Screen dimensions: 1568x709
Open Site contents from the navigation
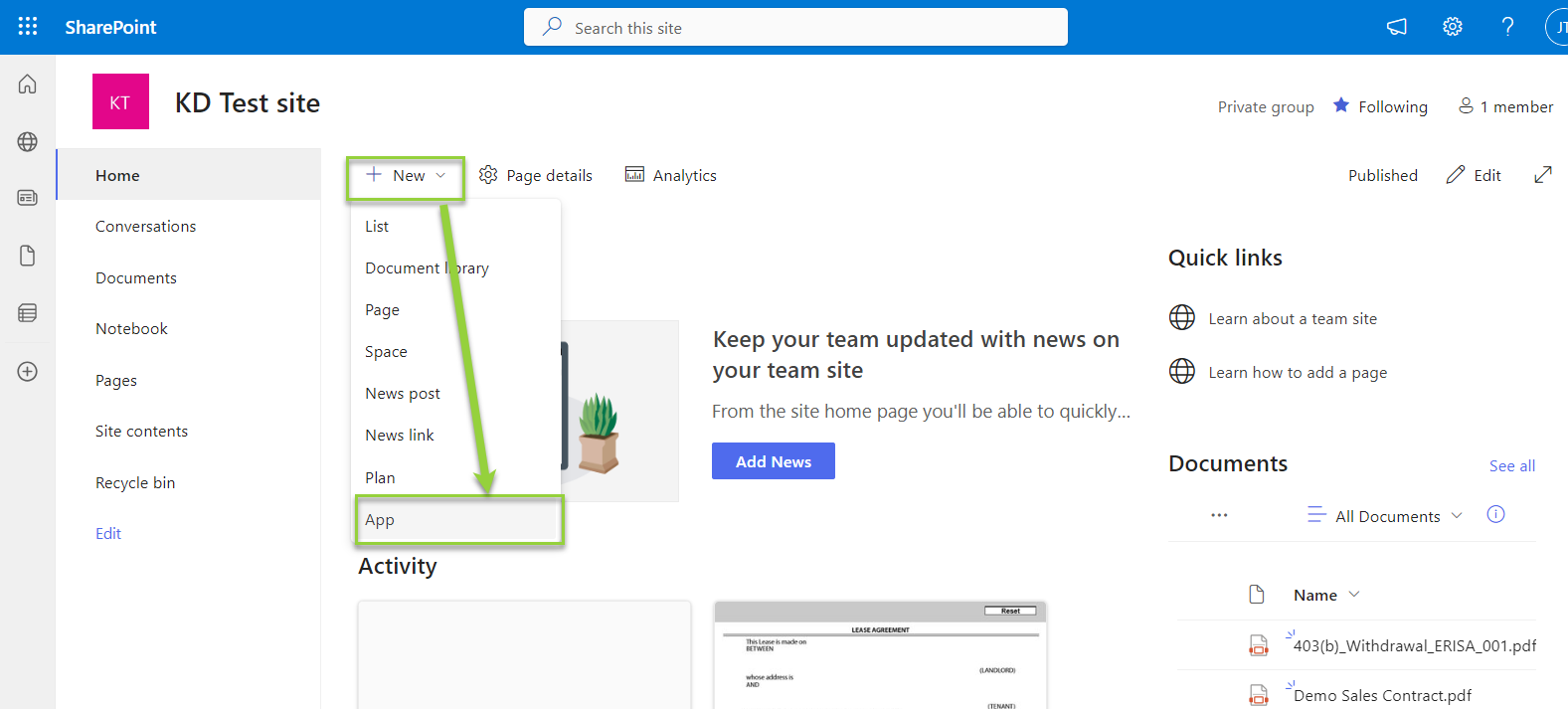pos(141,431)
